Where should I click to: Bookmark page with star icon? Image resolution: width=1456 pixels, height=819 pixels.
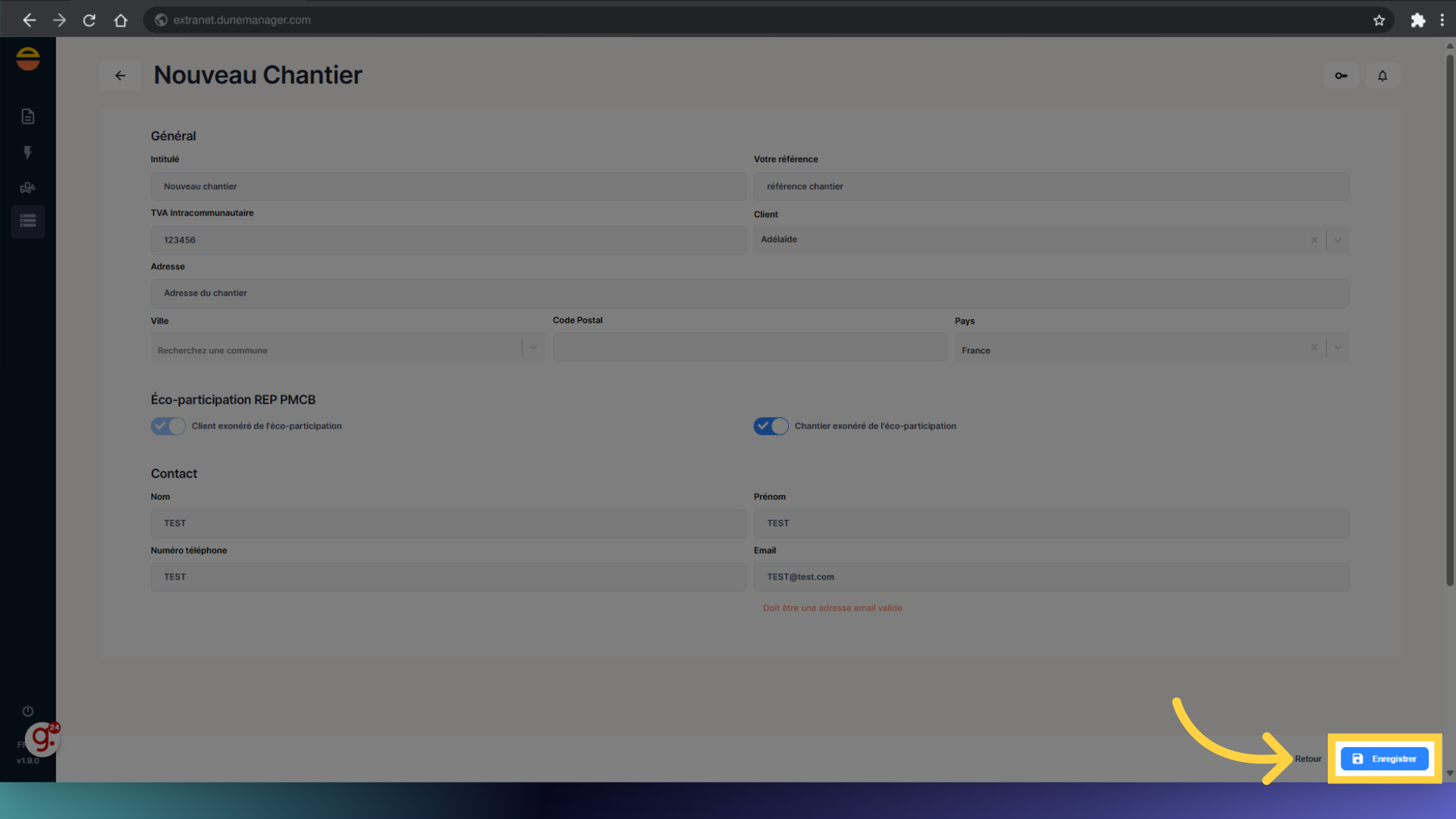coord(1379,20)
